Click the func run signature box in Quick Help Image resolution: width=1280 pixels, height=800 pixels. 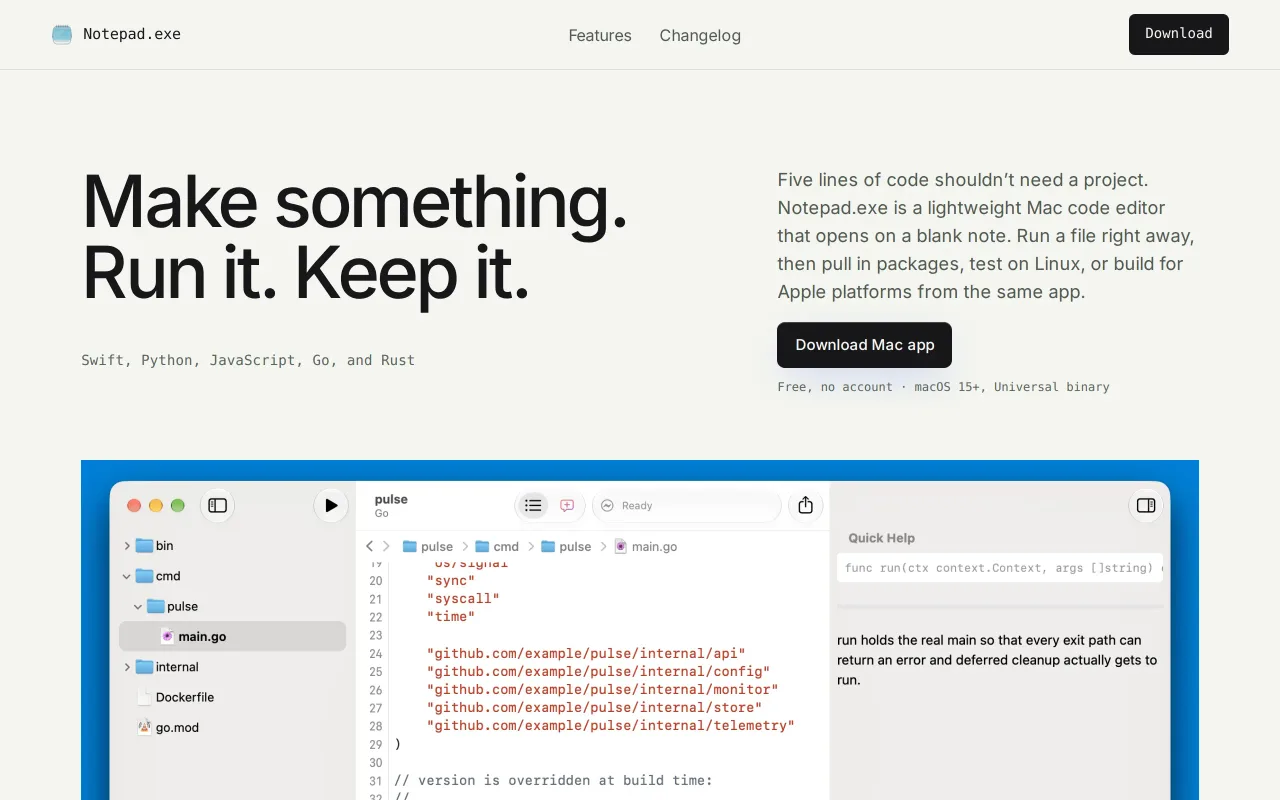pyautogui.click(x=1000, y=567)
